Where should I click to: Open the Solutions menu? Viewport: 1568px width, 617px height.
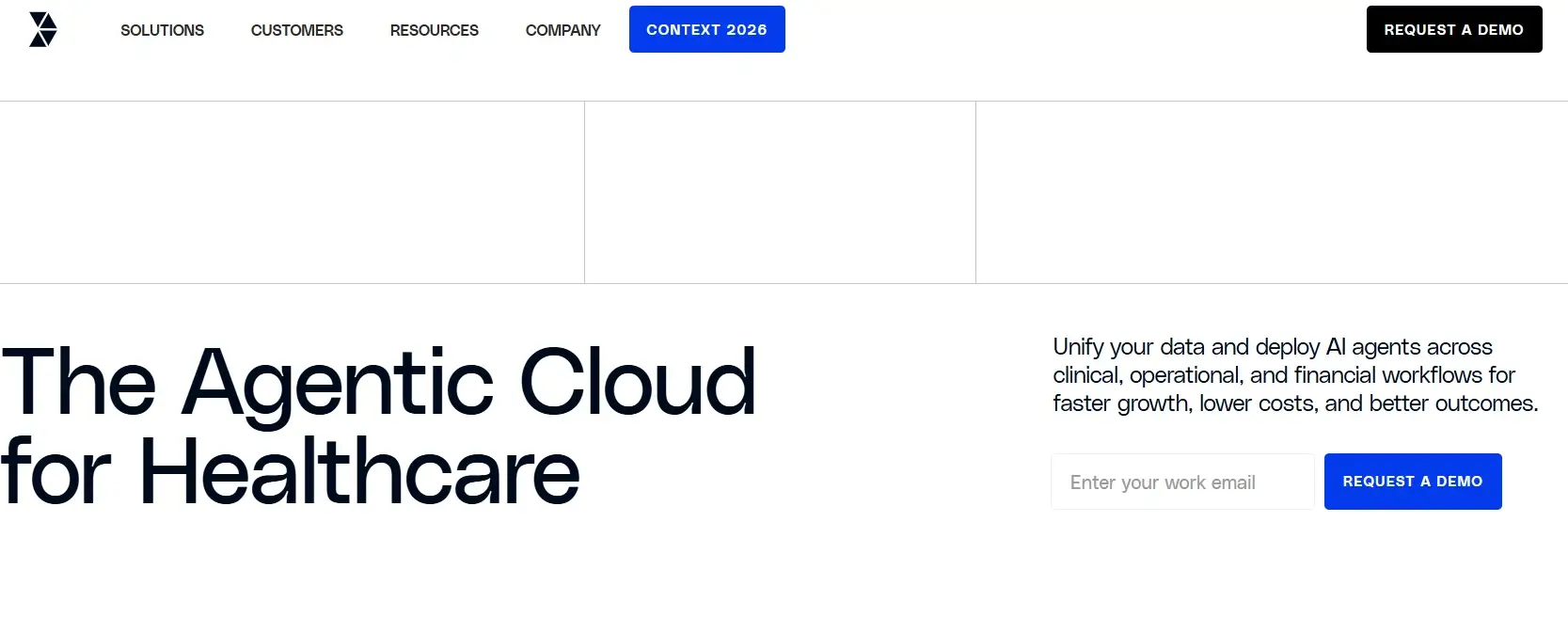tap(162, 30)
